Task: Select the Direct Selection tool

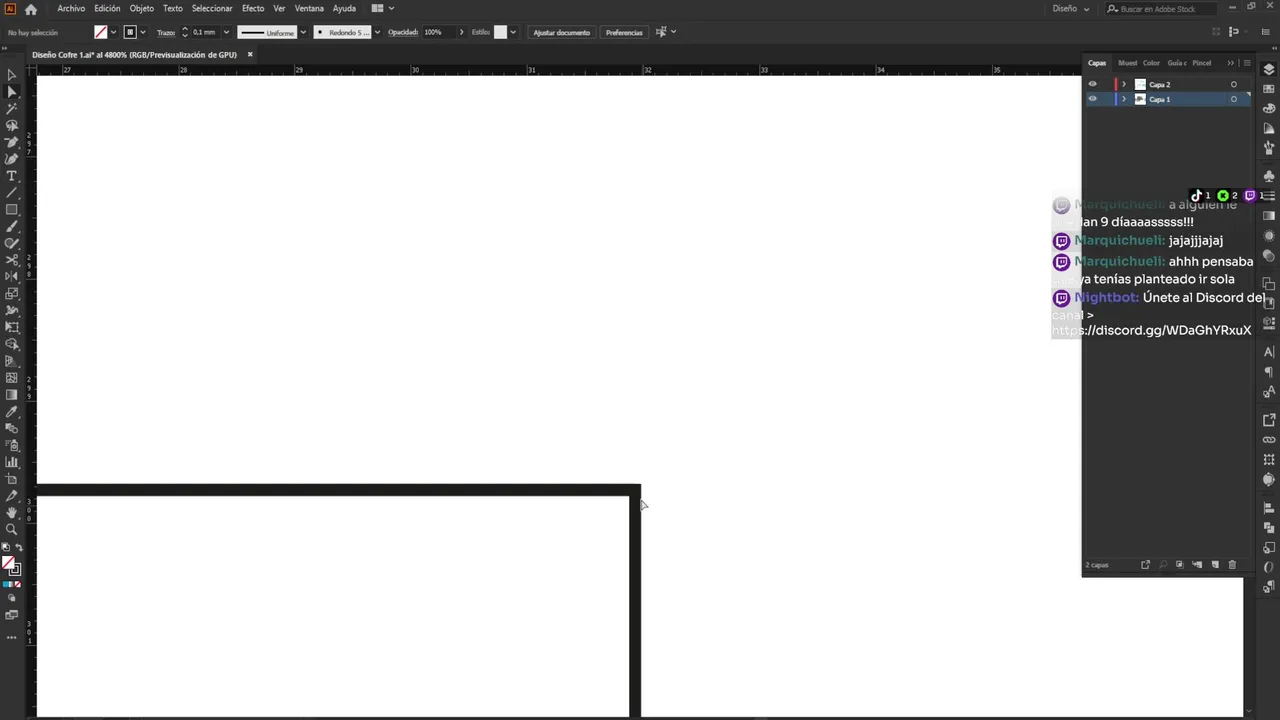Action: pyautogui.click(x=12, y=92)
